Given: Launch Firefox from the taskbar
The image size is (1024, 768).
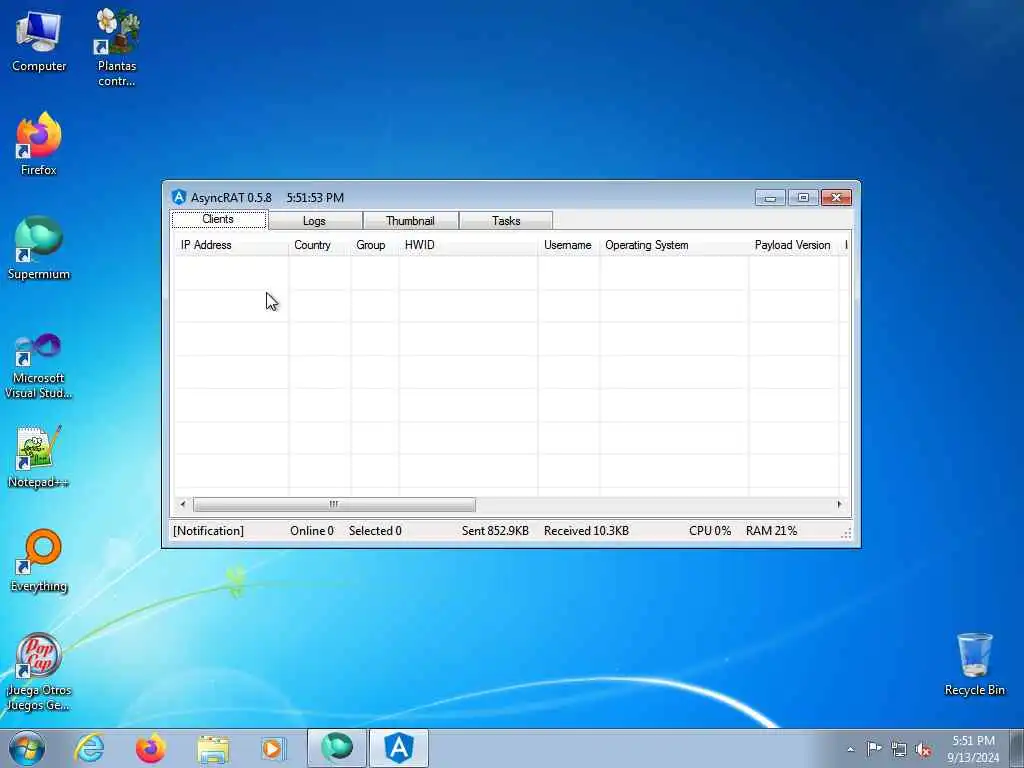Looking at the screenshot, I should click(150, 748).
